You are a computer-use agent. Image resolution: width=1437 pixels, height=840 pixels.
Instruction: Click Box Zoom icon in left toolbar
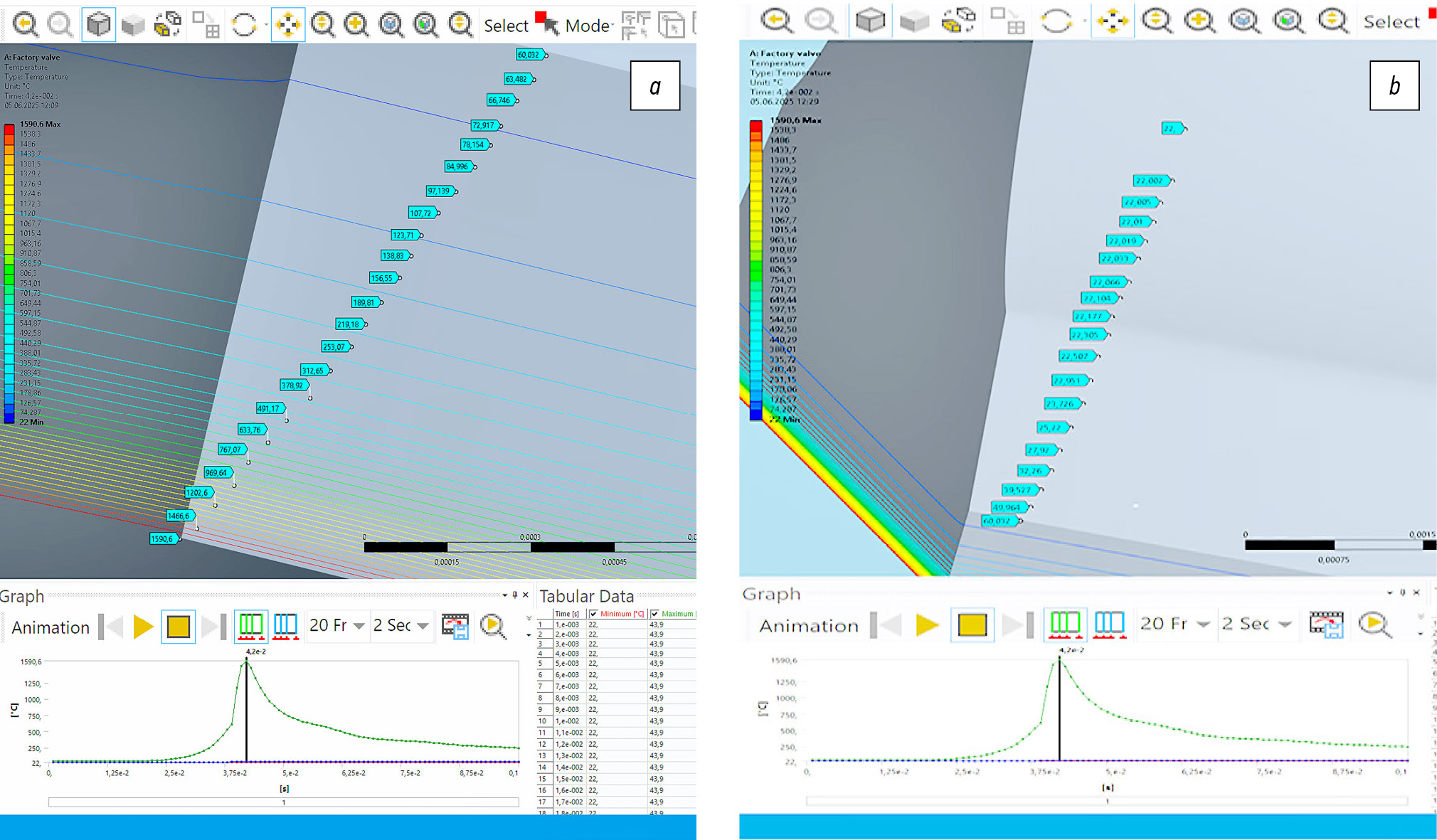pyautogui.click(x=356, y=25)
